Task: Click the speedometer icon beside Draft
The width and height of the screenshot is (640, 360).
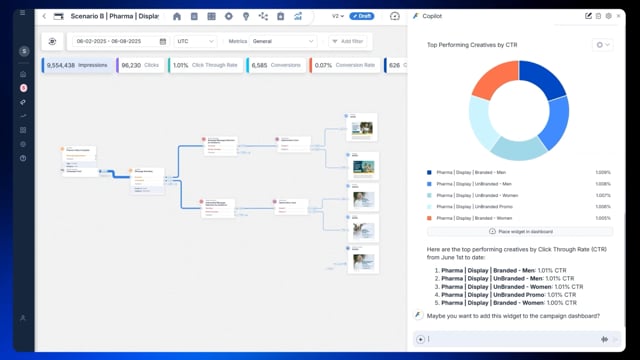Action: point(395,16)
